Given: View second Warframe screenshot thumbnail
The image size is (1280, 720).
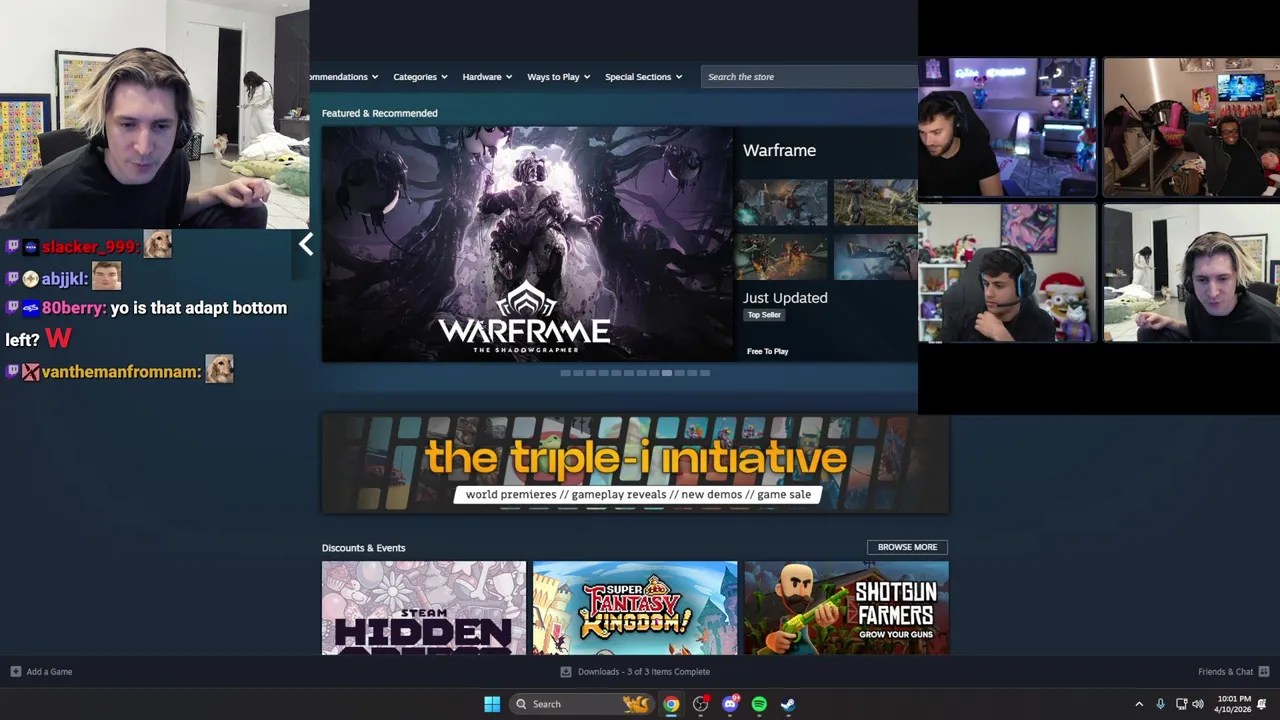Looking at the screenshot, I should click(x=875, y=203).
